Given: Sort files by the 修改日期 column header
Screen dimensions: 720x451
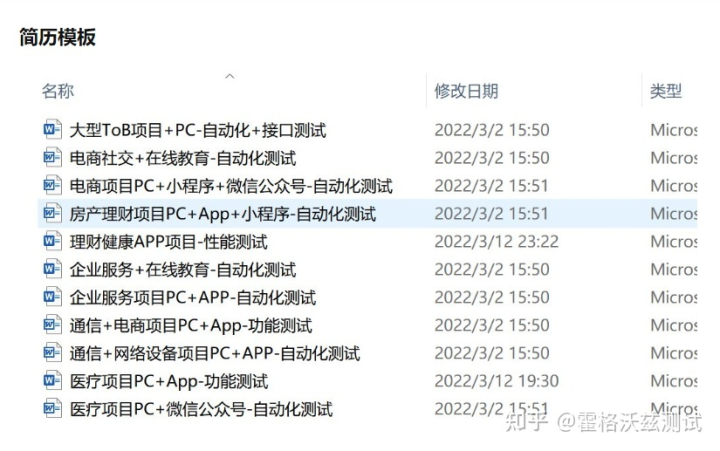Looking at the screenshot, I should tap(467, 91).
